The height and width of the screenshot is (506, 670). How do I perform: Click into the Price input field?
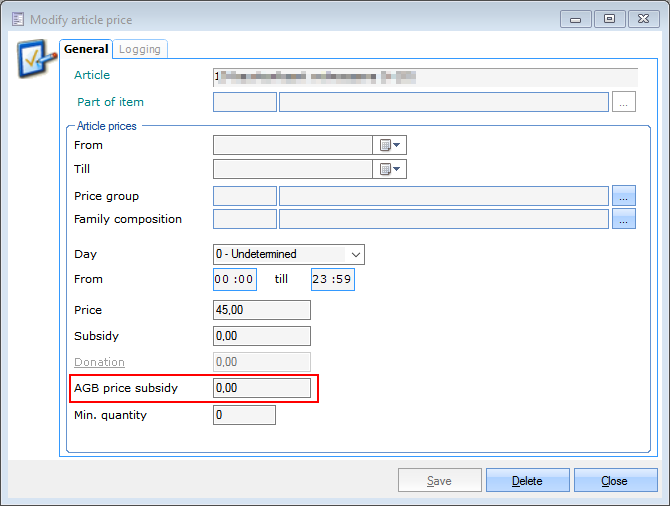pyautogui.click(x=261, y=310)
